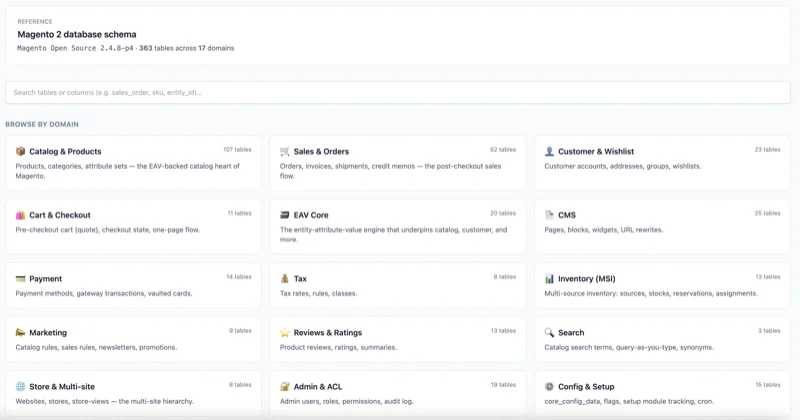Image resolution: width=800 pixels, height=420 pixels.
Task: Click the '20 tables' count label
Action: pyautogui.click(x=503, y=213)
